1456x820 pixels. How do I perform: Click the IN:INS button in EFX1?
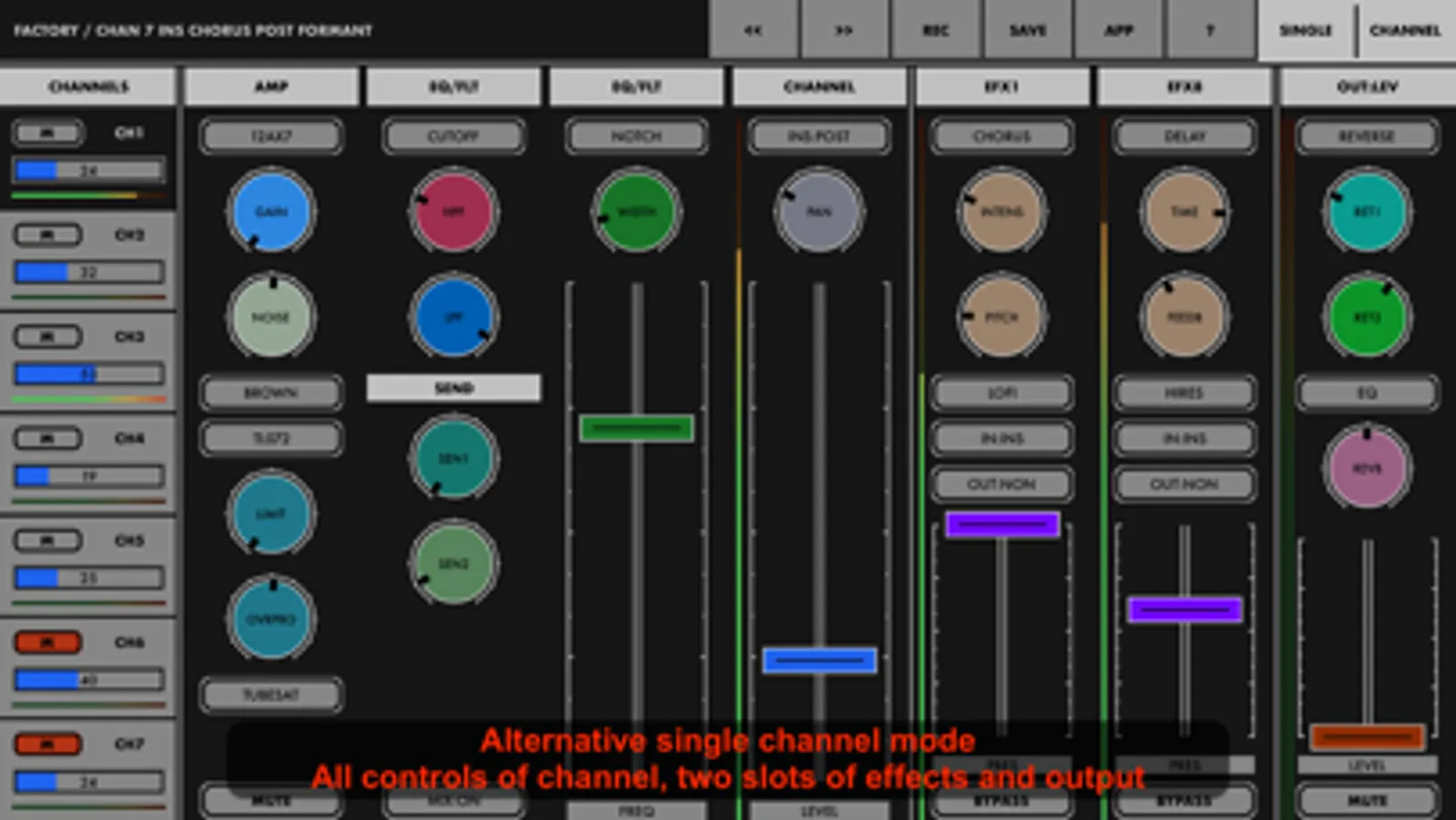coord(1002,438)
